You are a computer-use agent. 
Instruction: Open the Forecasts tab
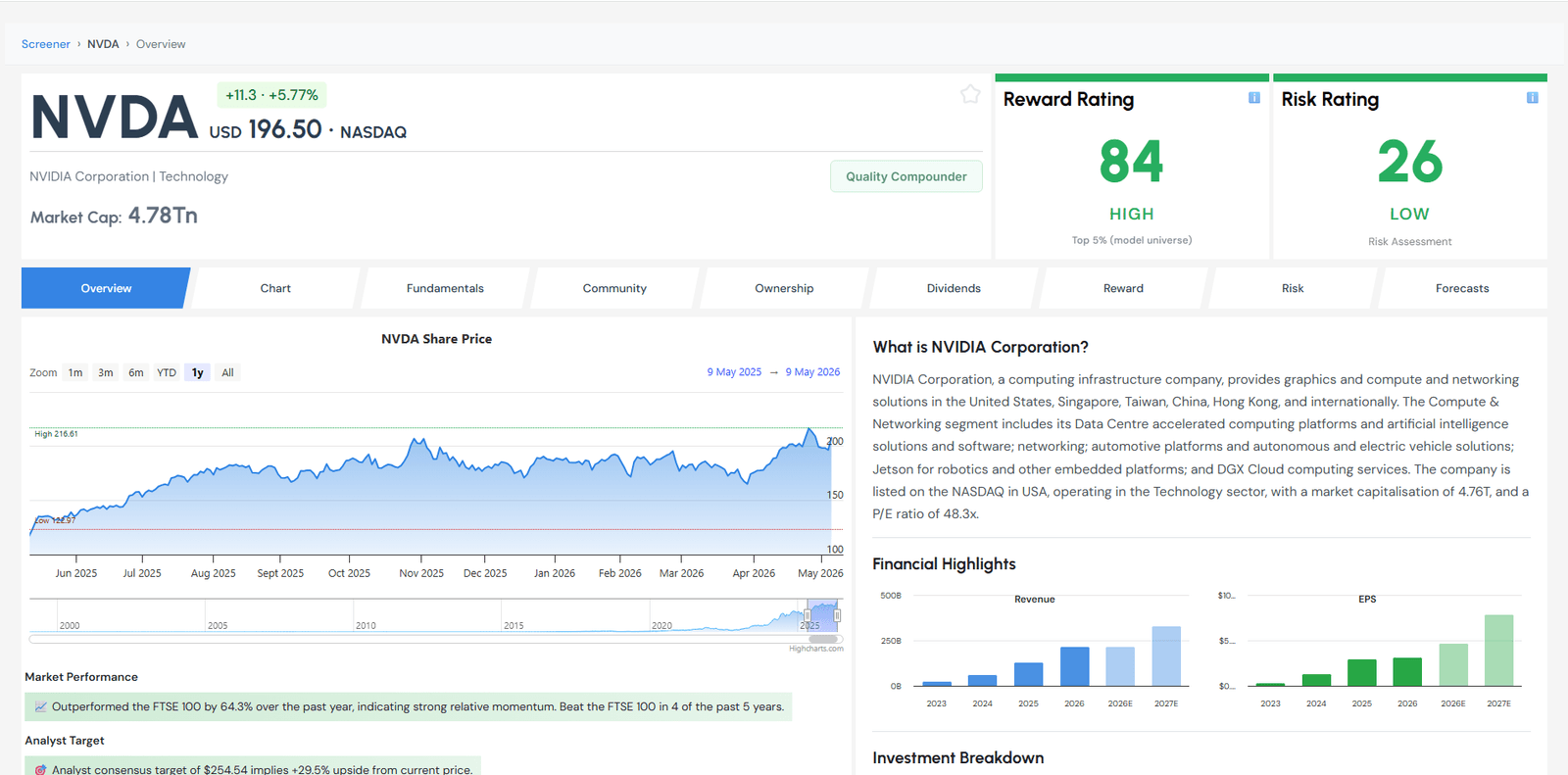[x=1462, y=288]
